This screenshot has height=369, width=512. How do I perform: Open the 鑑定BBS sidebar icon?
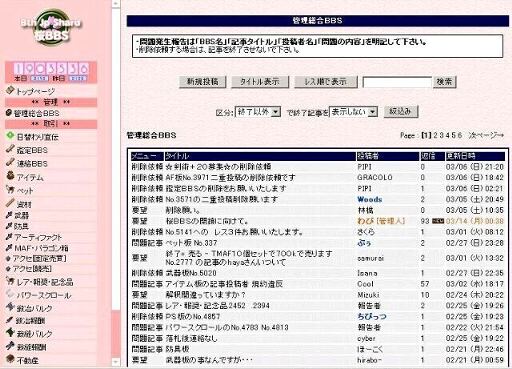(x=10, y=149)
